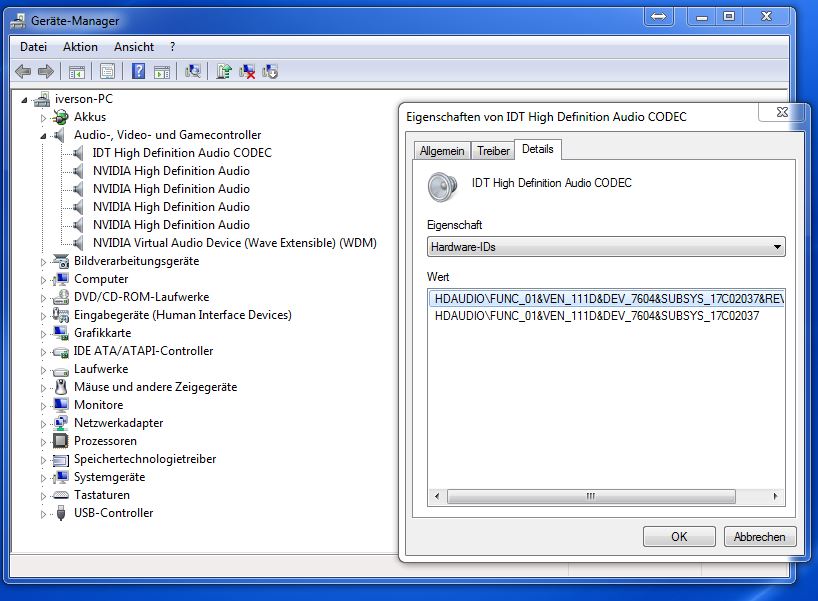The image size is (818, 601).
Task: Select the Speichertechnologietreiber tree entry
Action: click(x=145, y=459)
